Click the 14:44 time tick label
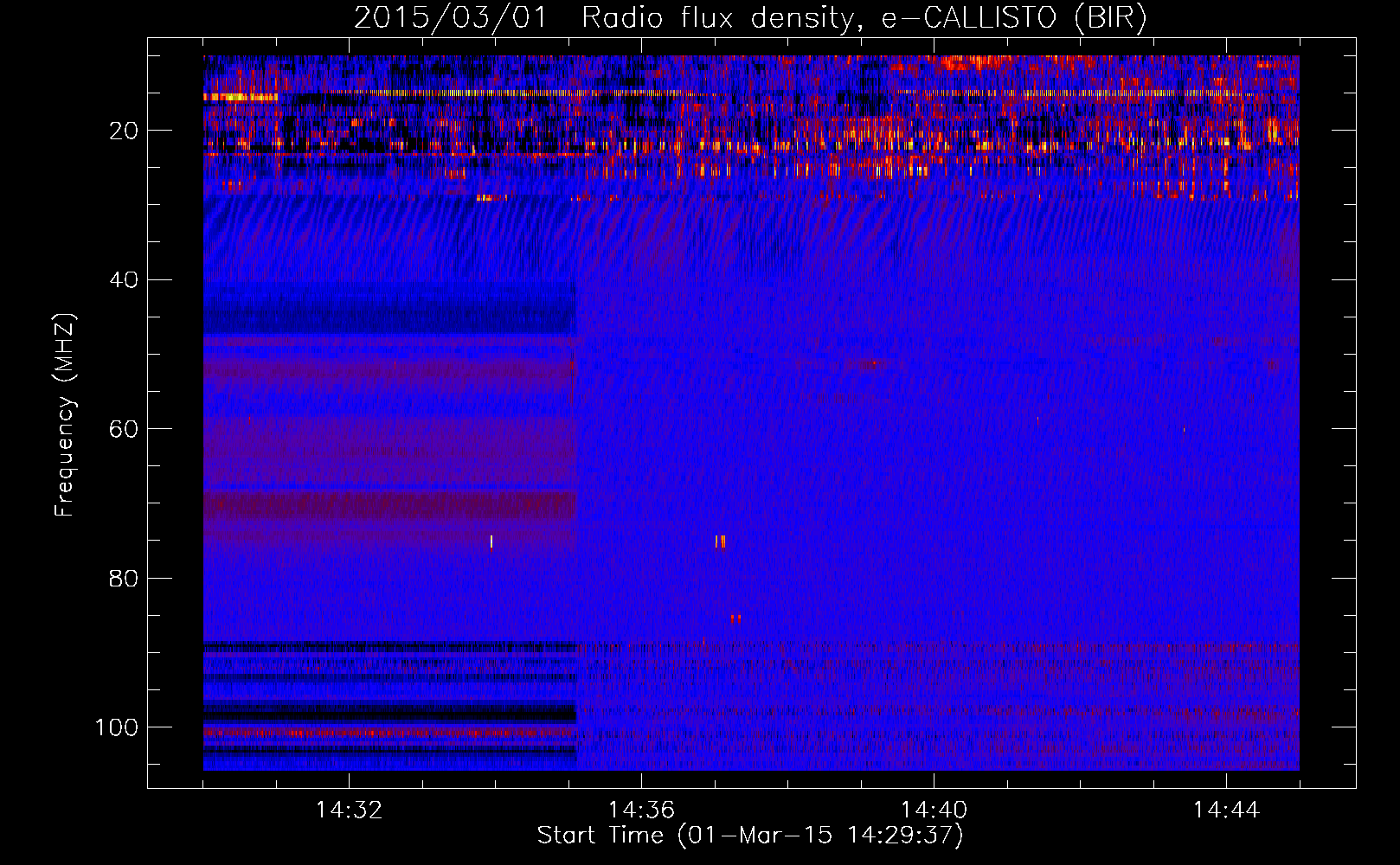Viewport: 1400px width, 865px height. point(1226,811)
